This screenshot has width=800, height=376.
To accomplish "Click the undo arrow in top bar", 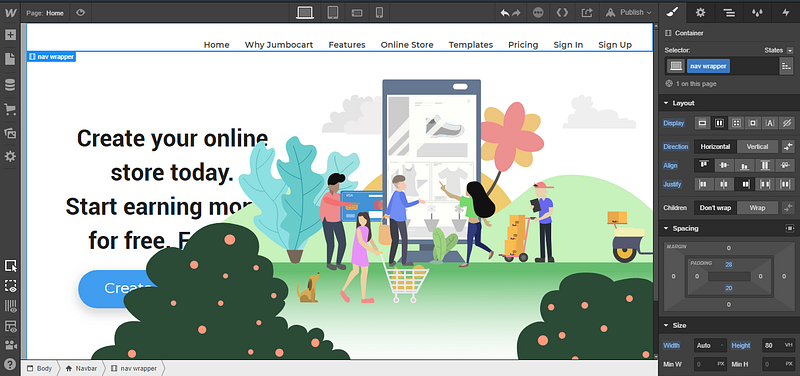I will coord(505,13).
